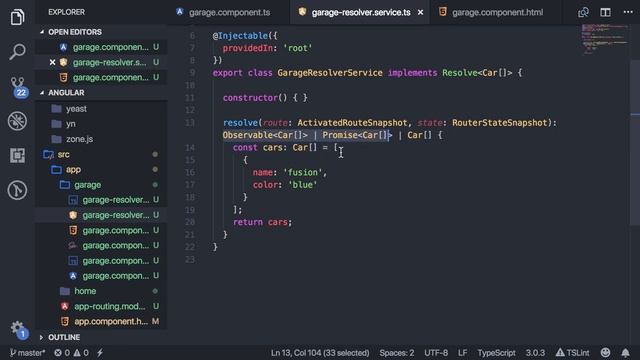Open the editor More Actions menu
Screen dimensions: 640x360
(628, 12)
